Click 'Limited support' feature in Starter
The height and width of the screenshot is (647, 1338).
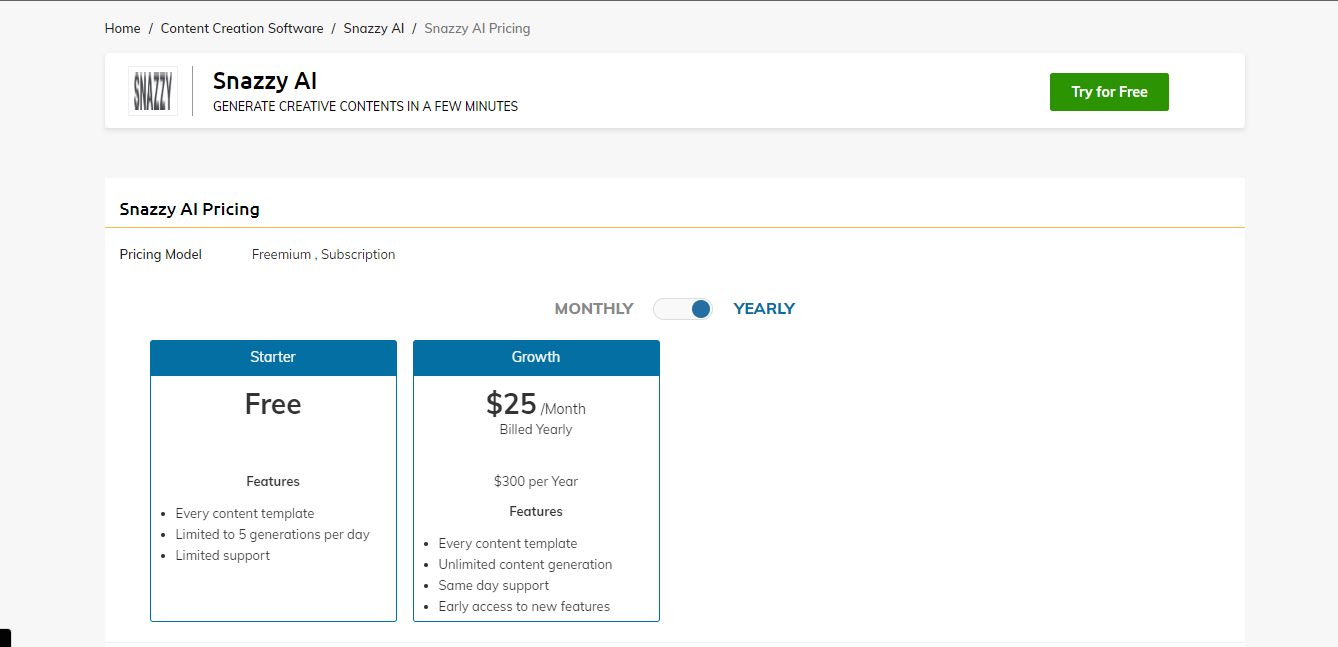pyautogui.click(x=223, y=556)
